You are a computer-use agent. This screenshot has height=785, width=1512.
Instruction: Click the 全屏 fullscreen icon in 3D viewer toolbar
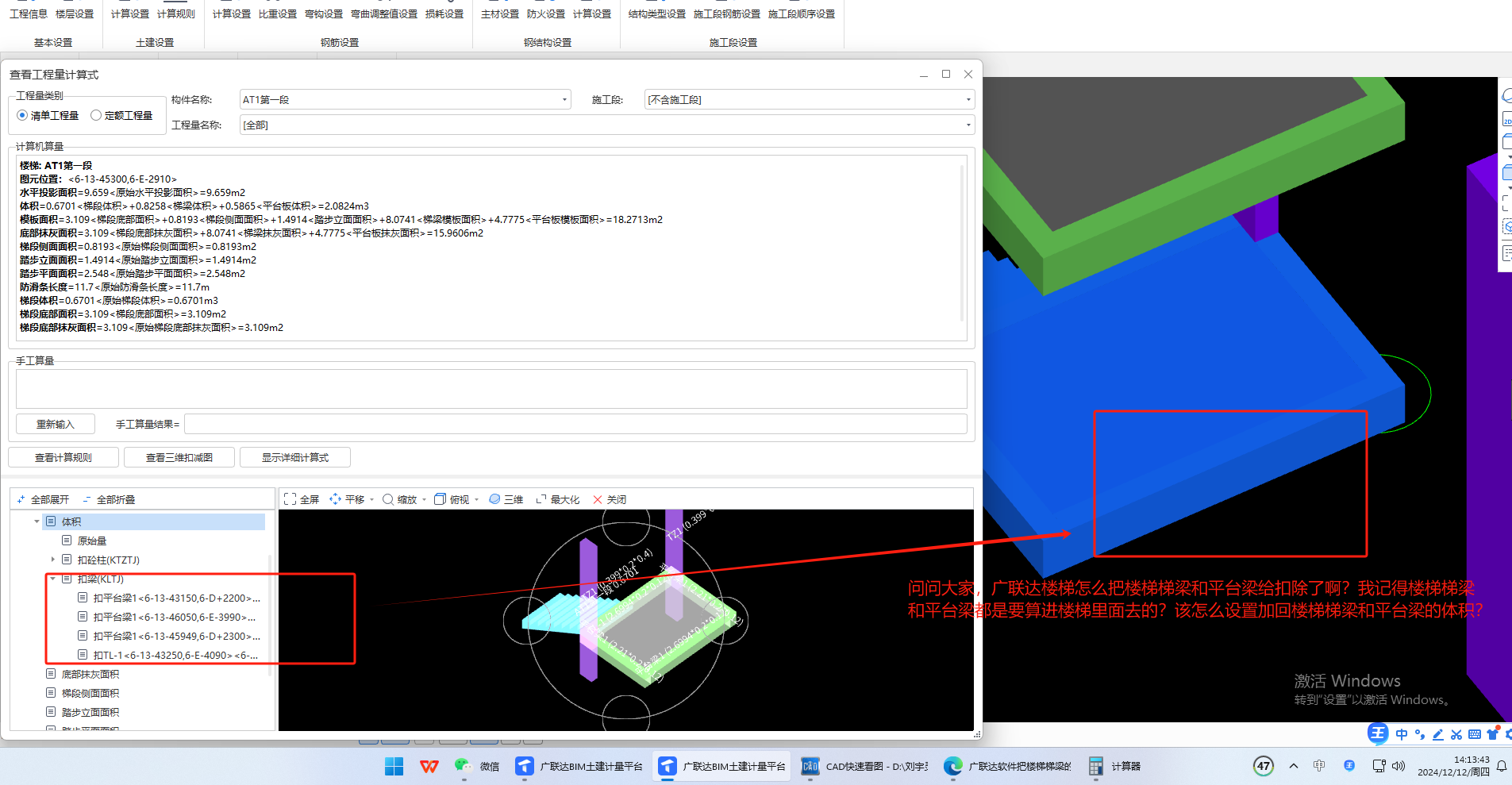pos(290,499)
